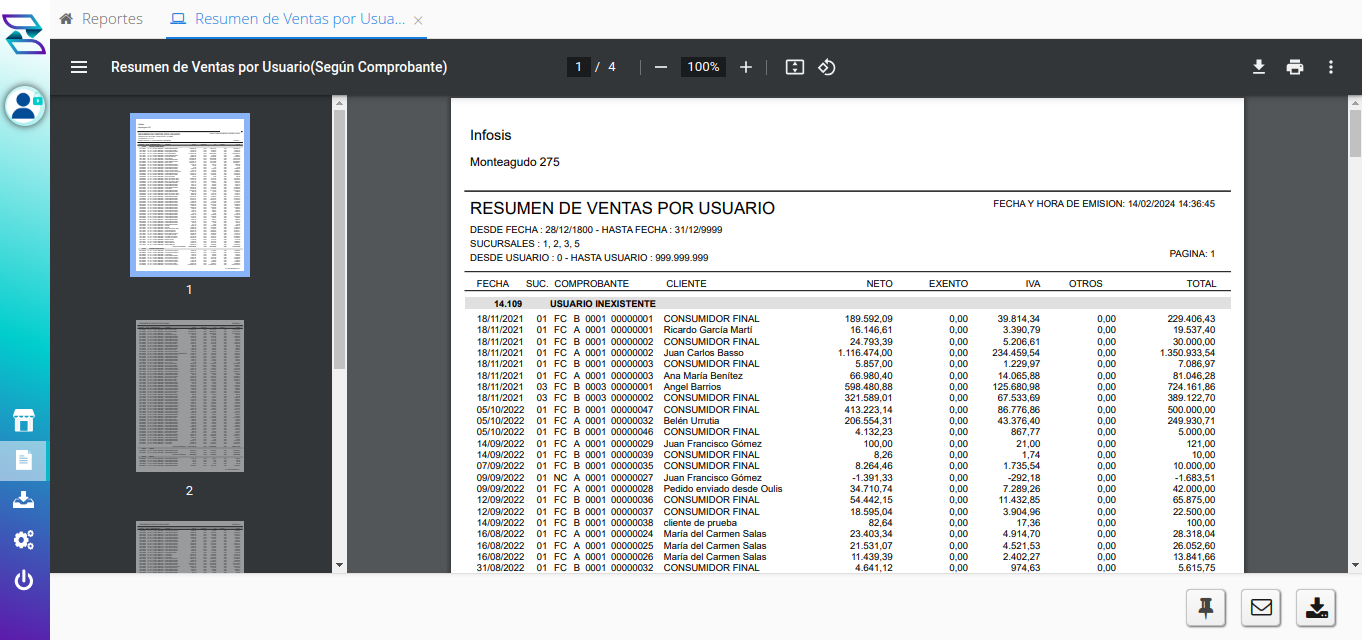Click the zoom in plus button

(x=746, y=67)
